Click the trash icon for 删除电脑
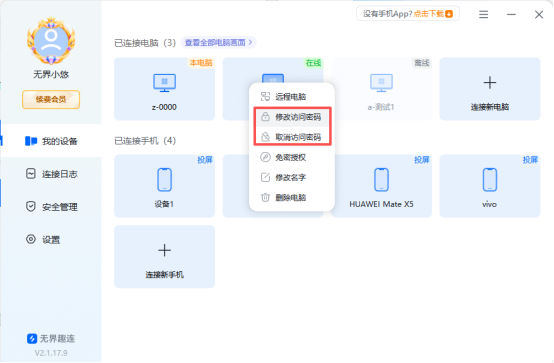554x363 pixels. (x=265, y=197)
